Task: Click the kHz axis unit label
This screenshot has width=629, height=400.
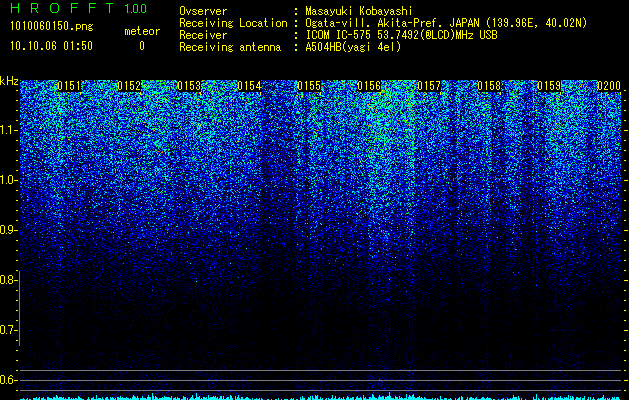Action: coord(9,81)
